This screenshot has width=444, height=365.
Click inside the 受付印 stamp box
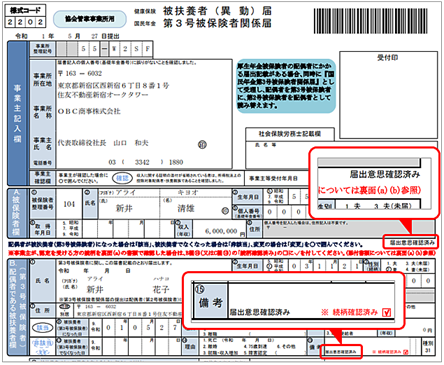coord(388,95)
